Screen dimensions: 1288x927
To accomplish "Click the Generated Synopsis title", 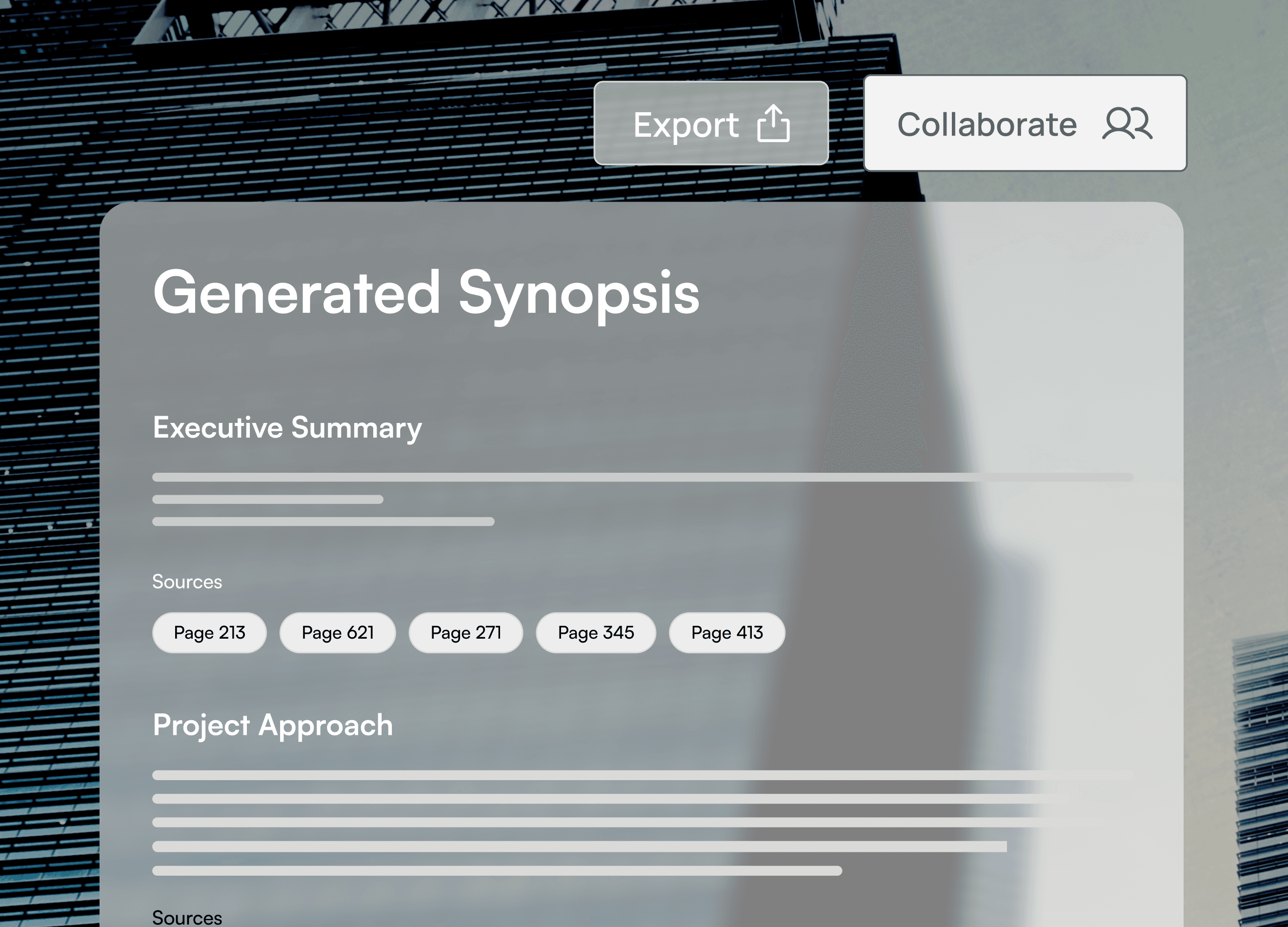I will click(x=426, y=294).
